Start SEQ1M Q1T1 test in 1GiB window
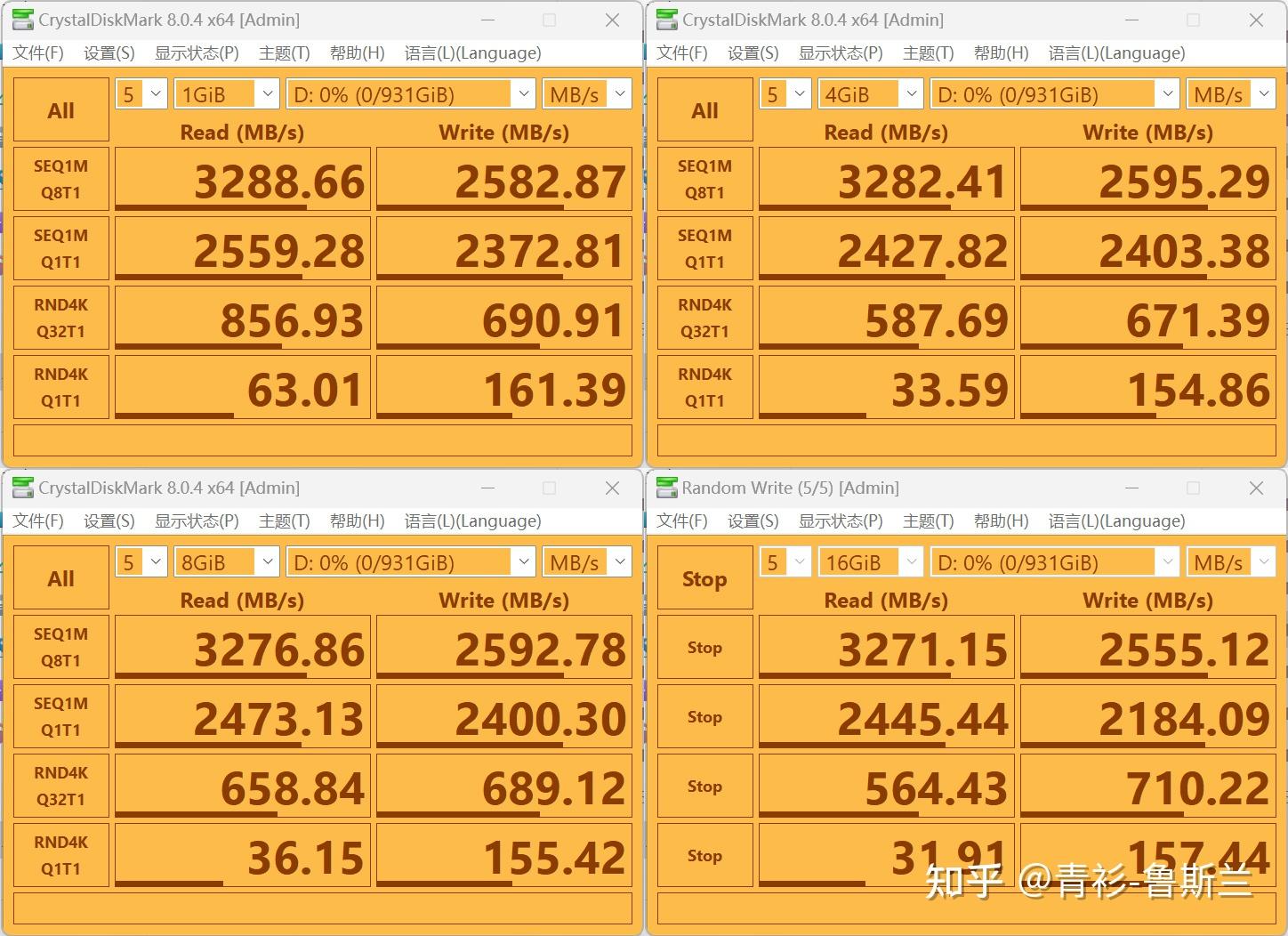The image size is (1288, 936). (61, 249)
